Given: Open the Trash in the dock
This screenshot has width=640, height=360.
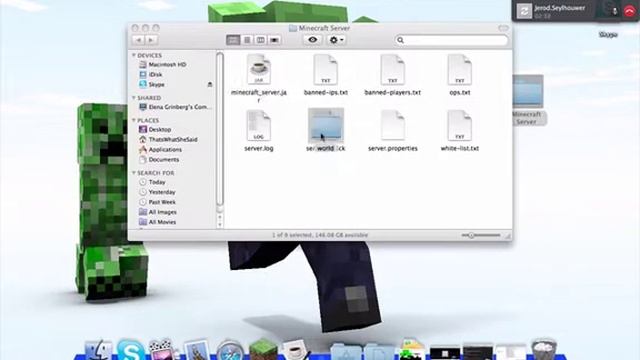Looking at the screenshot, I should [x=544, y=350].
